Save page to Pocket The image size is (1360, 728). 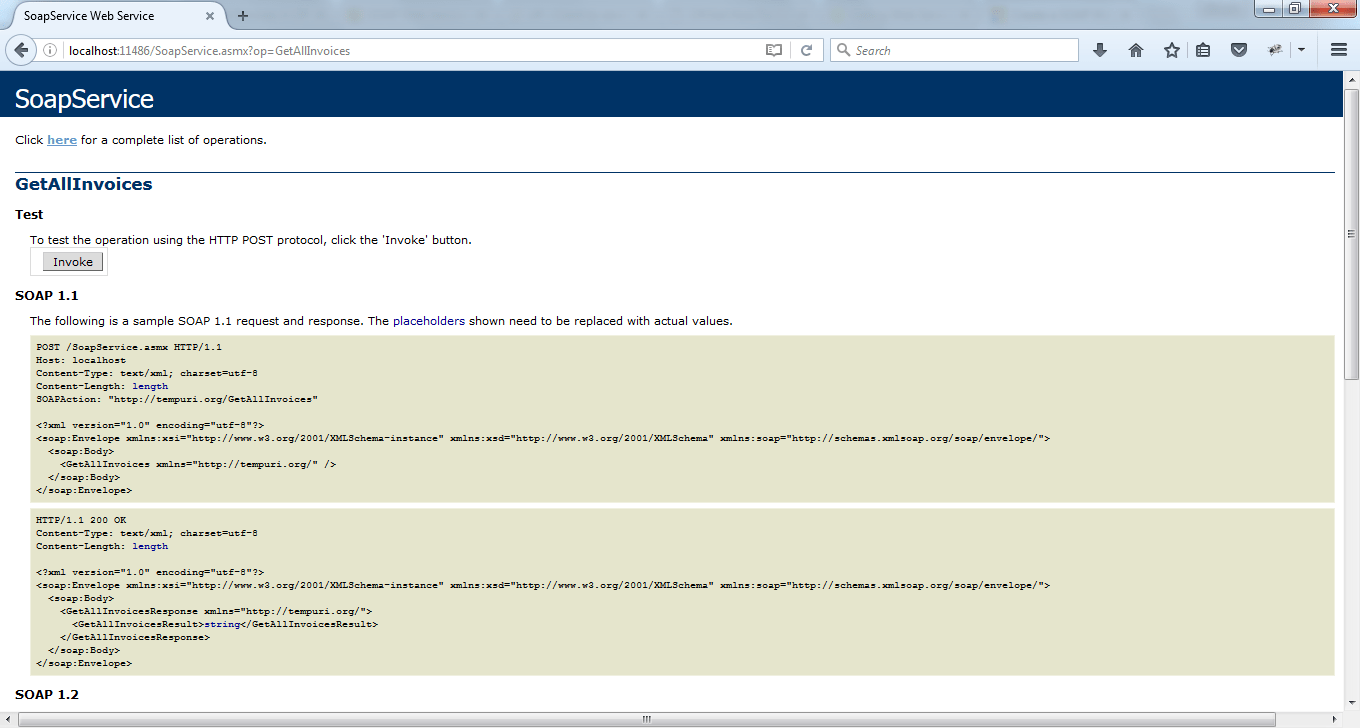pyautogui.click(x=1238, y=50)
